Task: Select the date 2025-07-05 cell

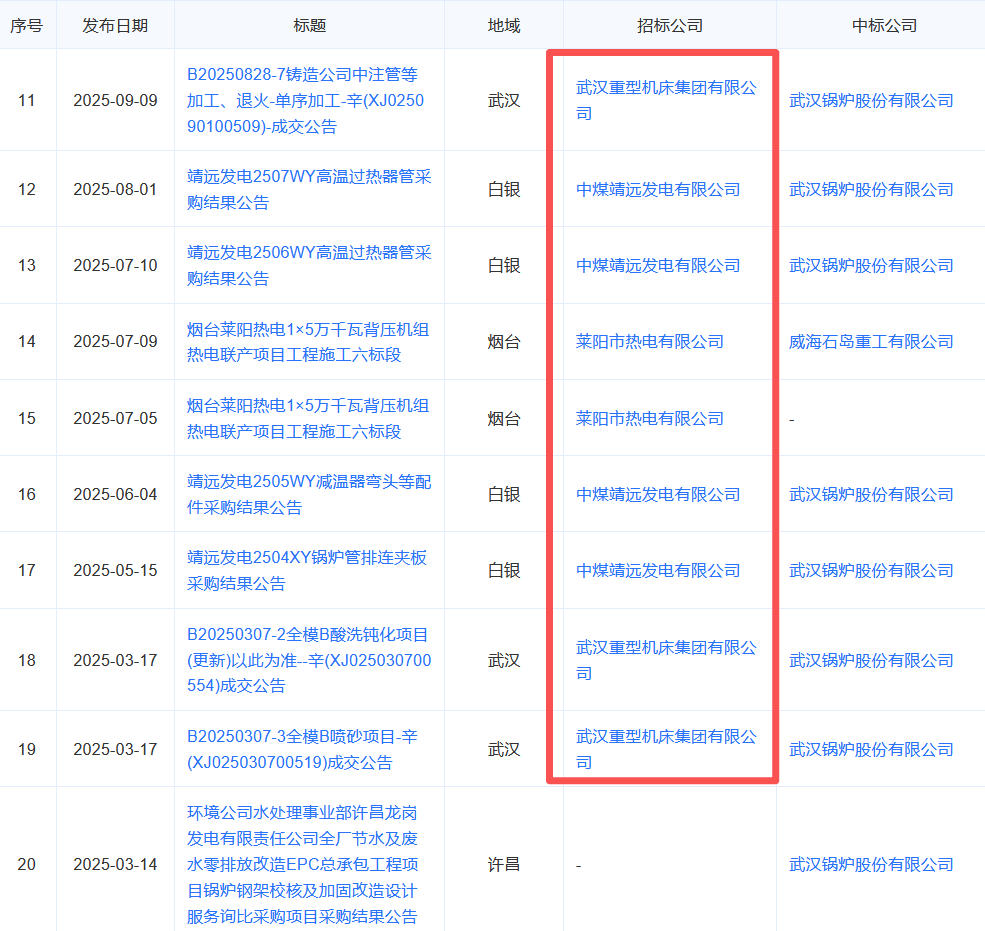Action: [x=115, y=418]
